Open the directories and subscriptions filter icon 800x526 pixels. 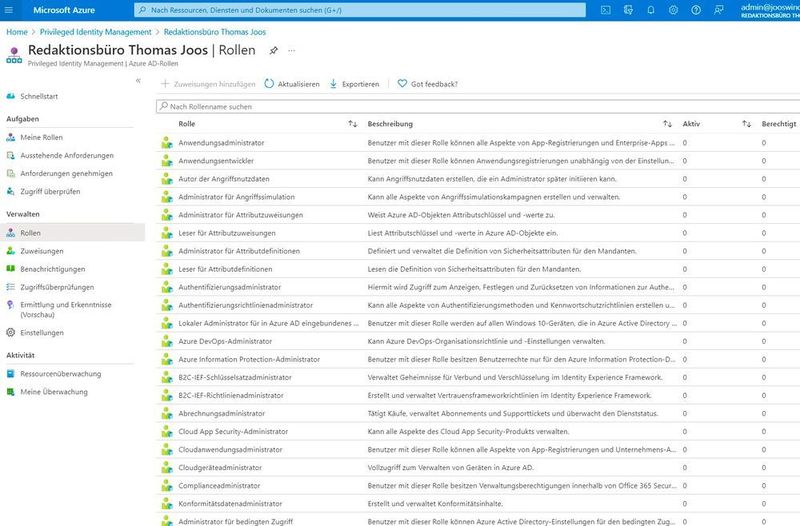pos(628,10)
